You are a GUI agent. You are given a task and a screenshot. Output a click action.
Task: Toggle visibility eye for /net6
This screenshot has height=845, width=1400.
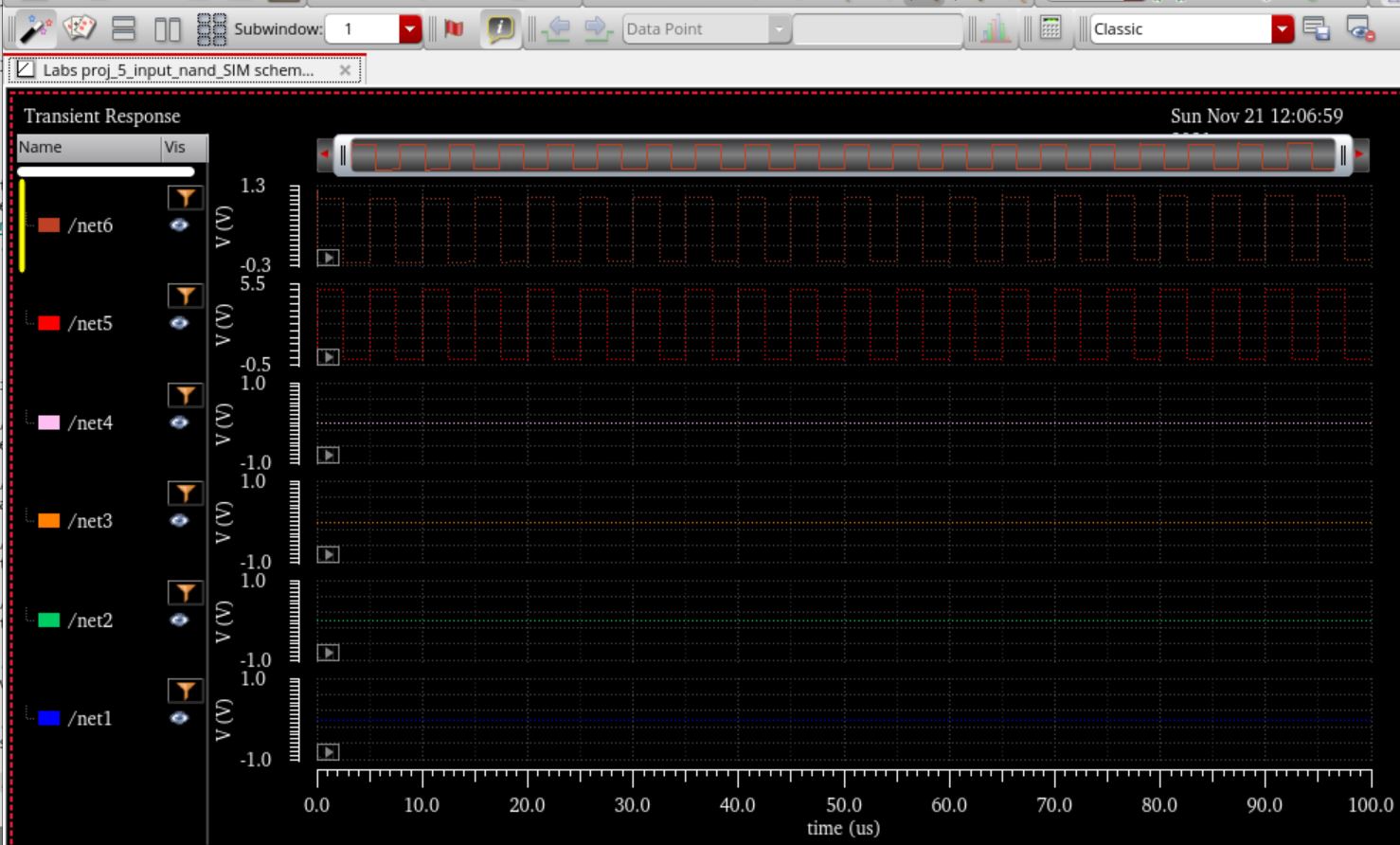click(179, 225)
